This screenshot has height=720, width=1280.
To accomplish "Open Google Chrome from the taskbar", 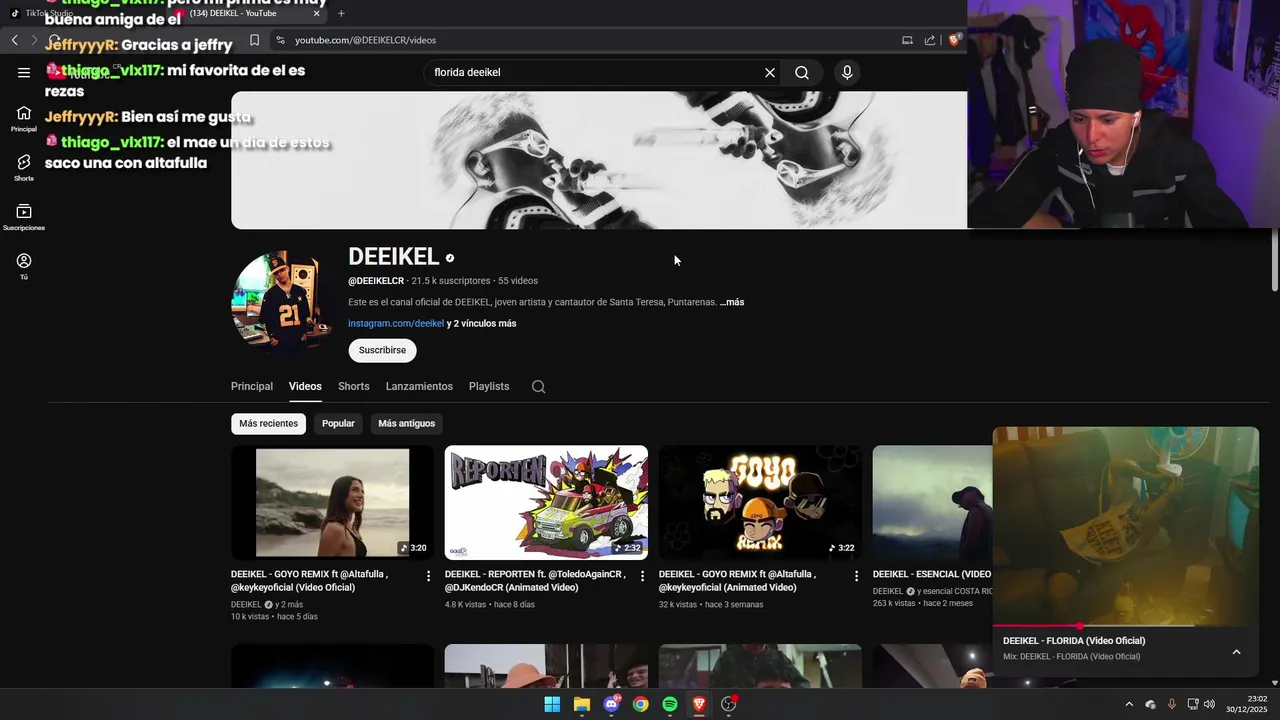I will pyautogui.click(x=641, y=704).
